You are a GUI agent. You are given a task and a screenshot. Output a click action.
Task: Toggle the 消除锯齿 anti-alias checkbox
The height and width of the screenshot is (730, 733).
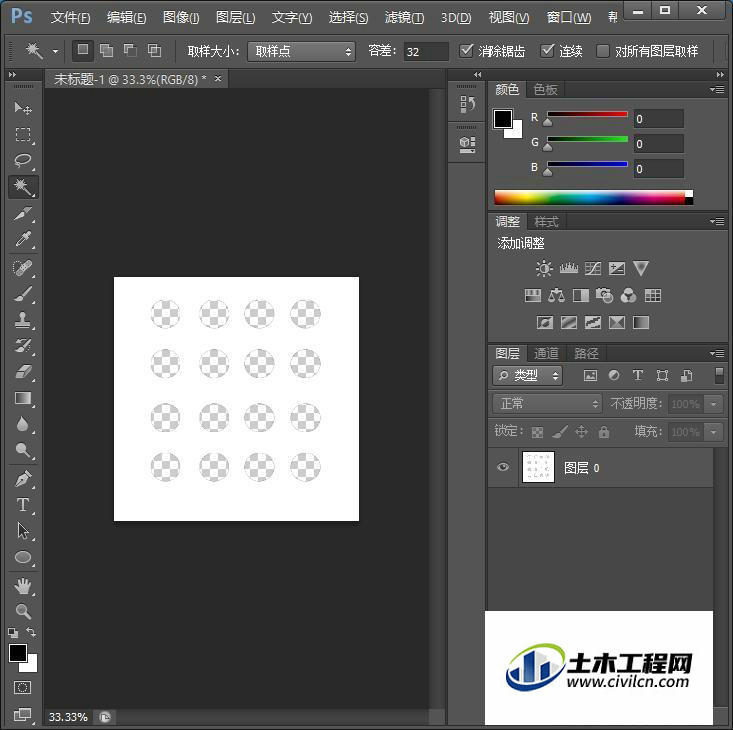466,50
